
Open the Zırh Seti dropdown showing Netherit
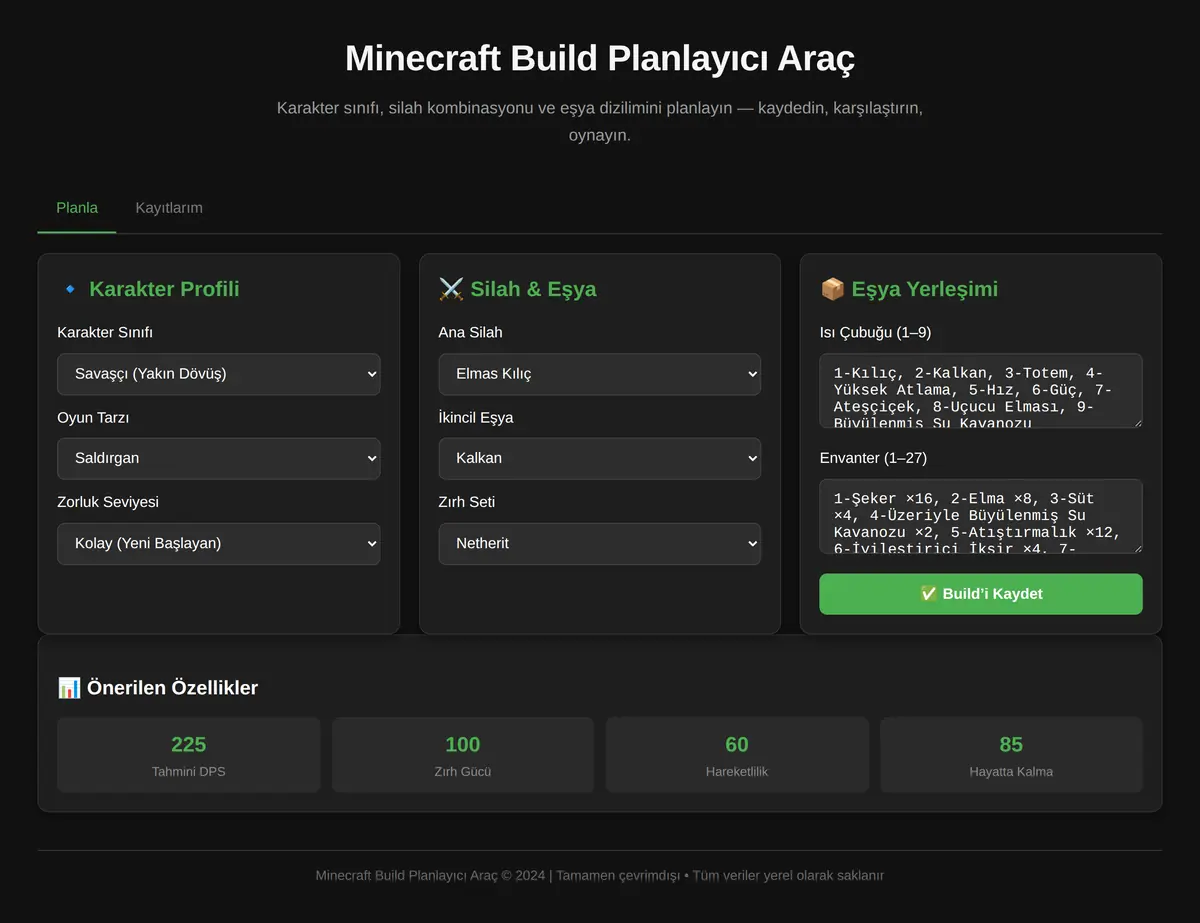(x=600, y=543)
